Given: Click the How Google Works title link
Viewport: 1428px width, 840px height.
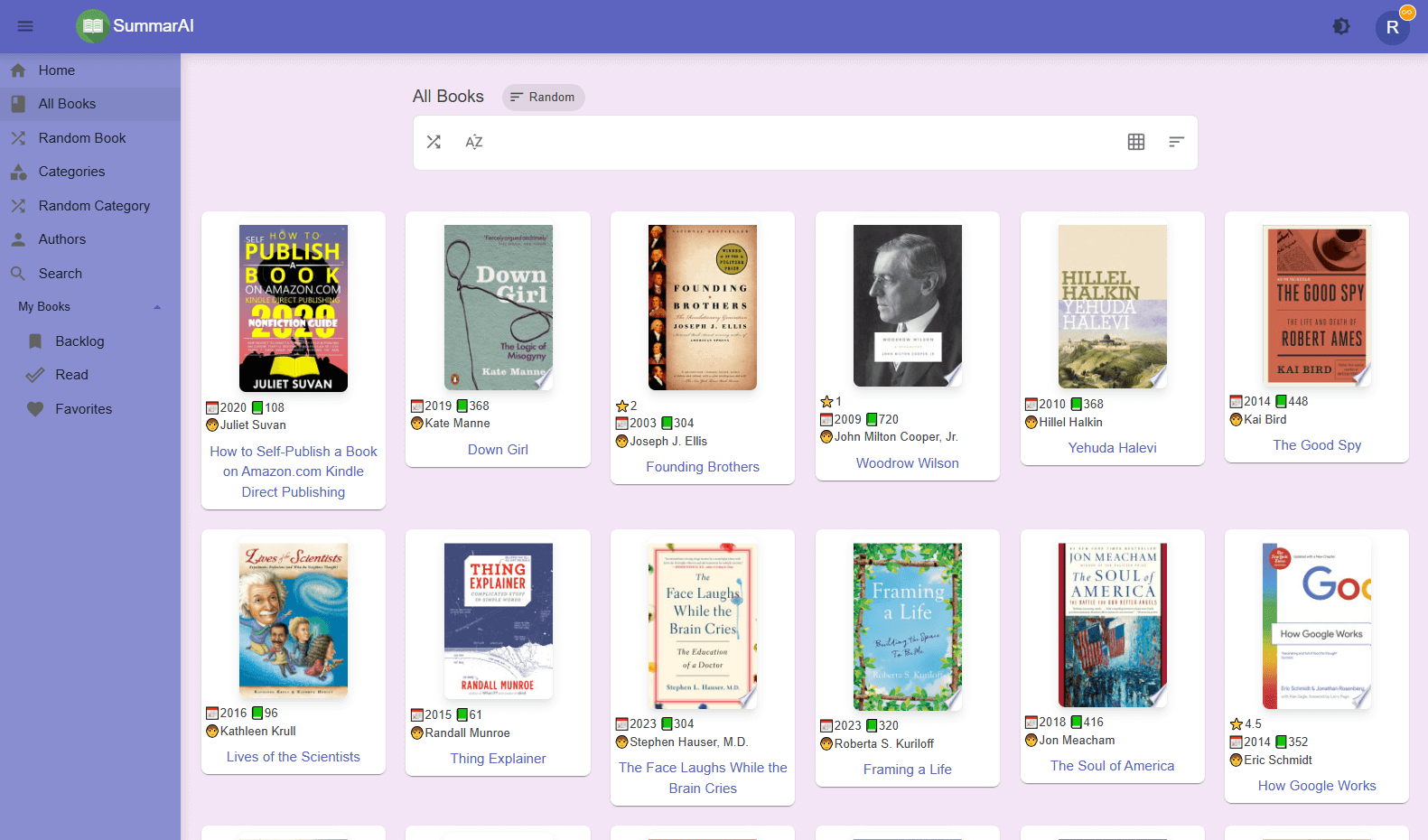Looking at the screenshot, I should tap(1317, 786).
